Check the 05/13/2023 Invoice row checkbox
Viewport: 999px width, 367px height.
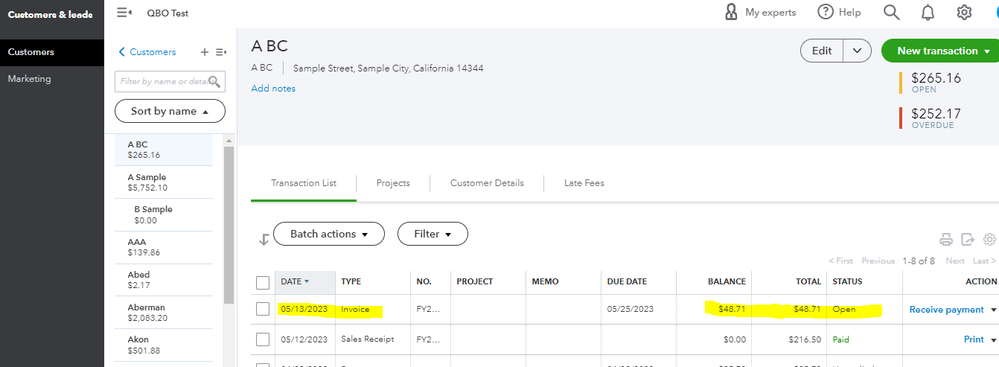[x=262, y=309]
